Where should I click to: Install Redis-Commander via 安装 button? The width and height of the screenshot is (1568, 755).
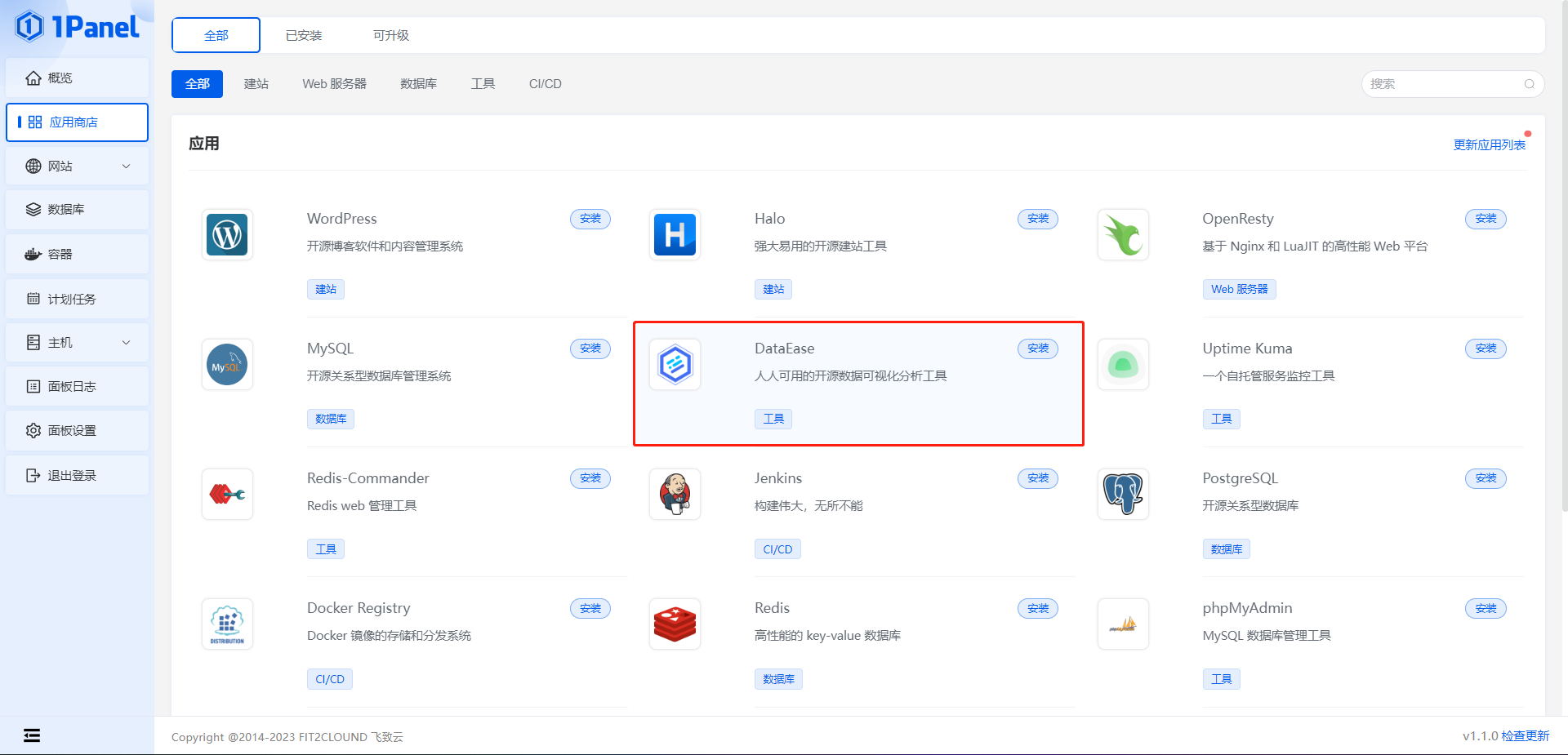tap(590, 478)
